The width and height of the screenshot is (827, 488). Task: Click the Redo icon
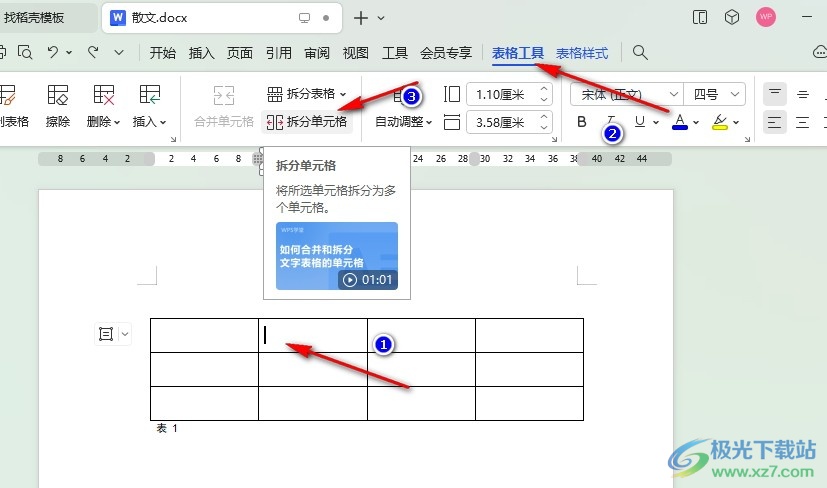pyautogui.click(x=93, y=52)
